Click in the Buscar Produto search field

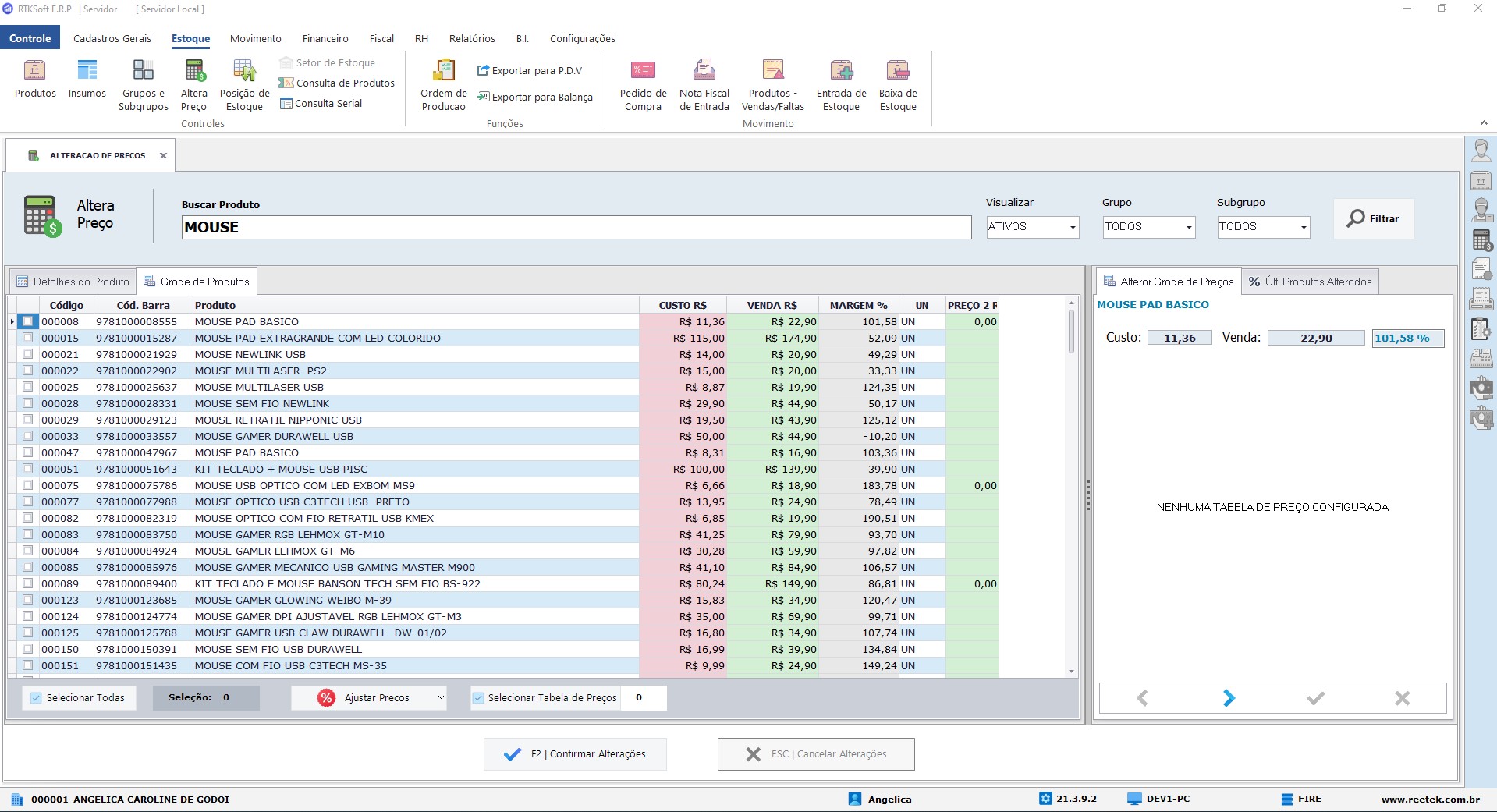(x=576, y=227)
